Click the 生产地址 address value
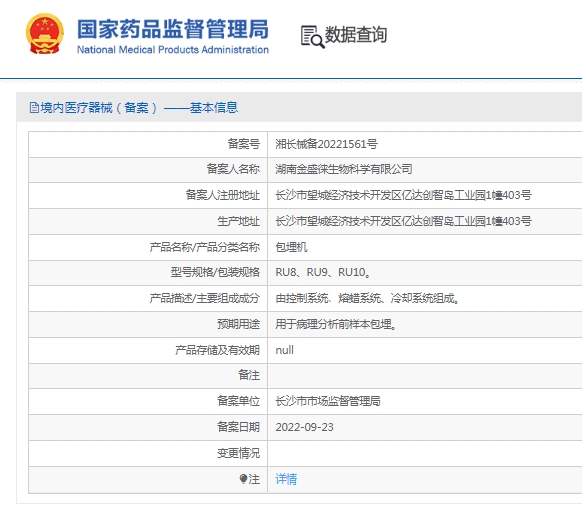Image resolution: width=582 pixels, height=512 pixels. [403, 221]
